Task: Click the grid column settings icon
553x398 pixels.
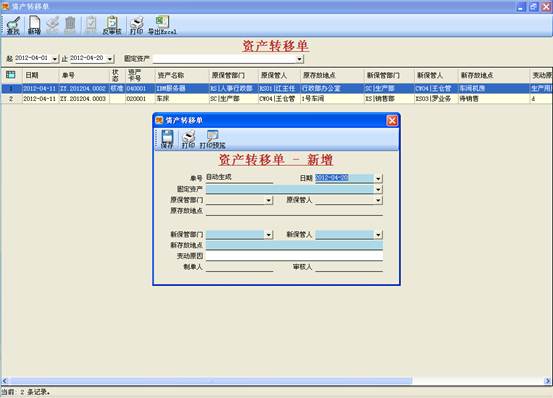Action: click(x=11, y=75)
